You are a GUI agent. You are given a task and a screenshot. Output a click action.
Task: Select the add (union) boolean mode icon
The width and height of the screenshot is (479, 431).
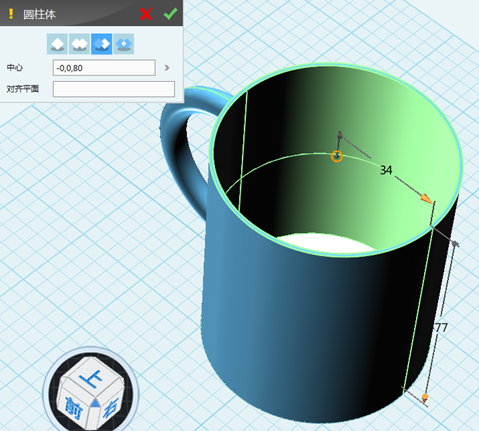point(79,44)
